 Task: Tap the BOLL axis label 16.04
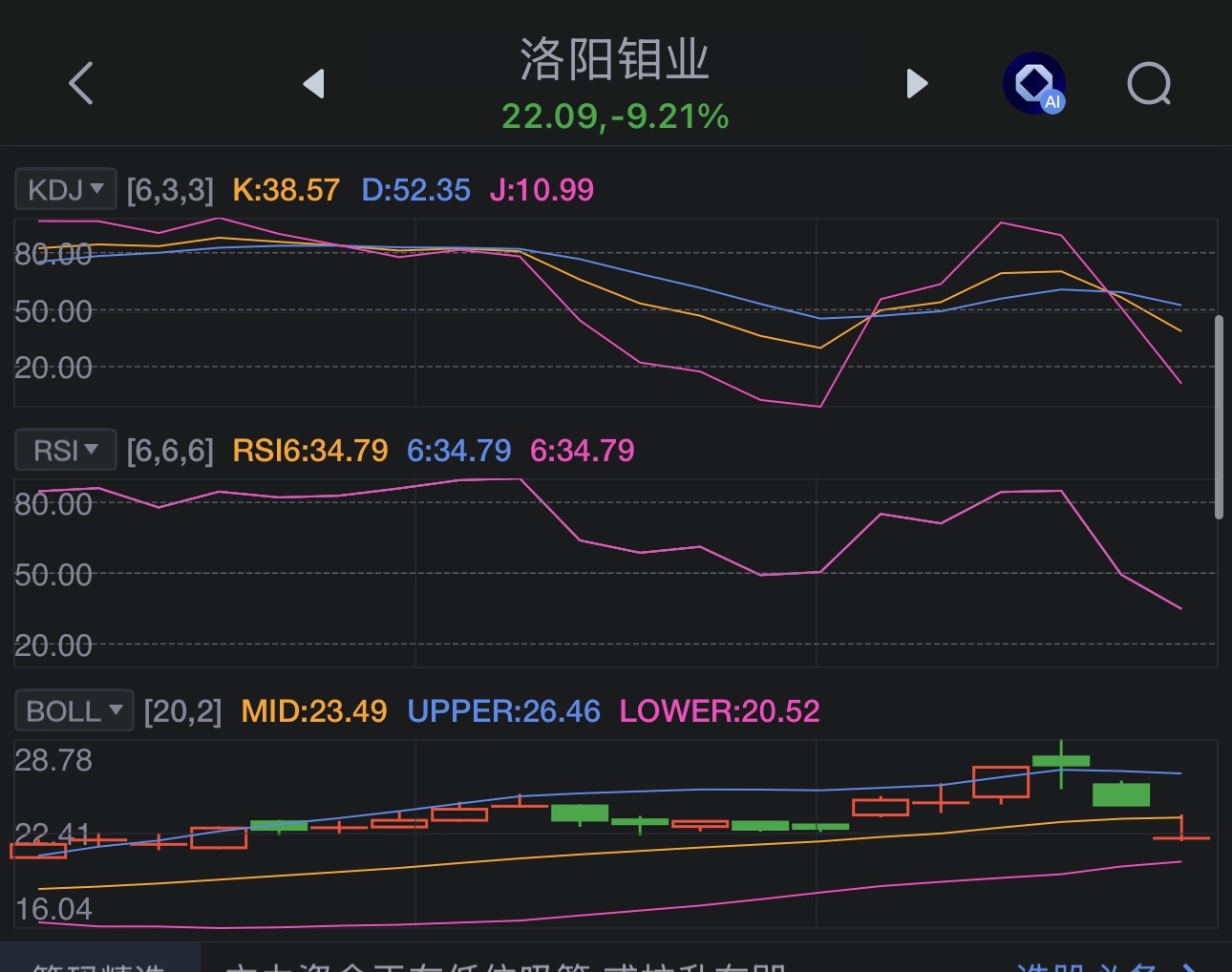53,909
